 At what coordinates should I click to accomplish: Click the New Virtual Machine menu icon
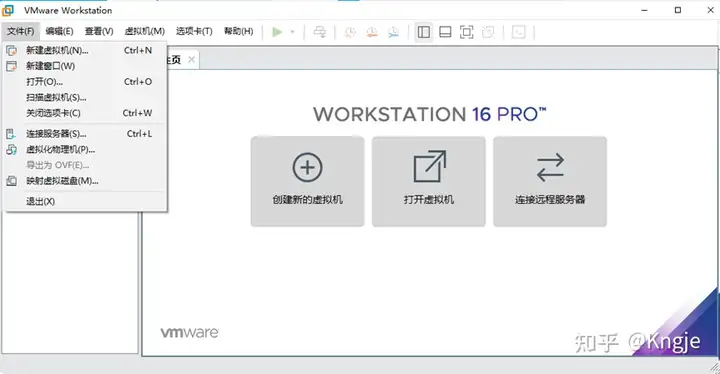[11, 51]
